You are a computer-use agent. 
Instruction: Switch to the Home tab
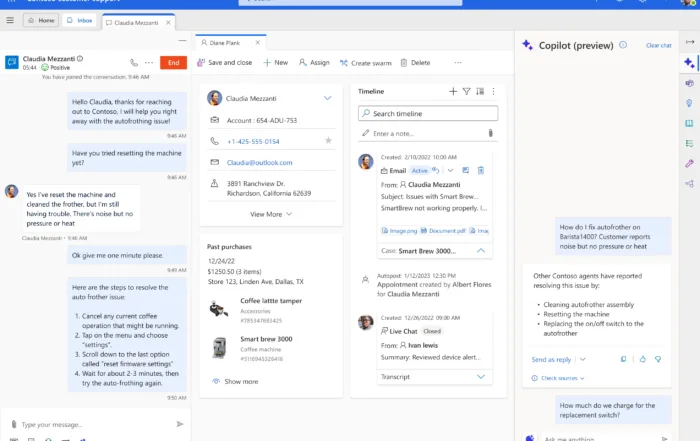41,21
